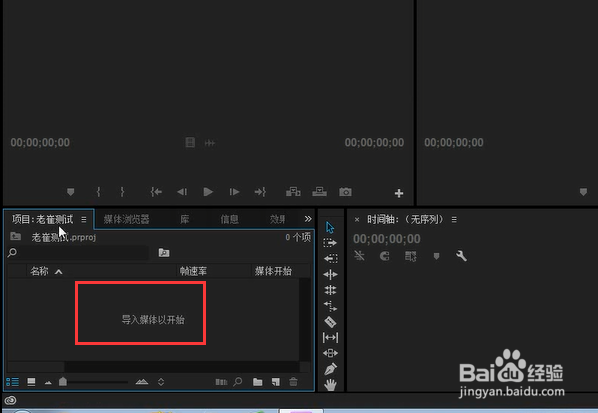Go to Out point in Source monitor
The width and height of the screenshot is (598, 413).
pos(260,192)
